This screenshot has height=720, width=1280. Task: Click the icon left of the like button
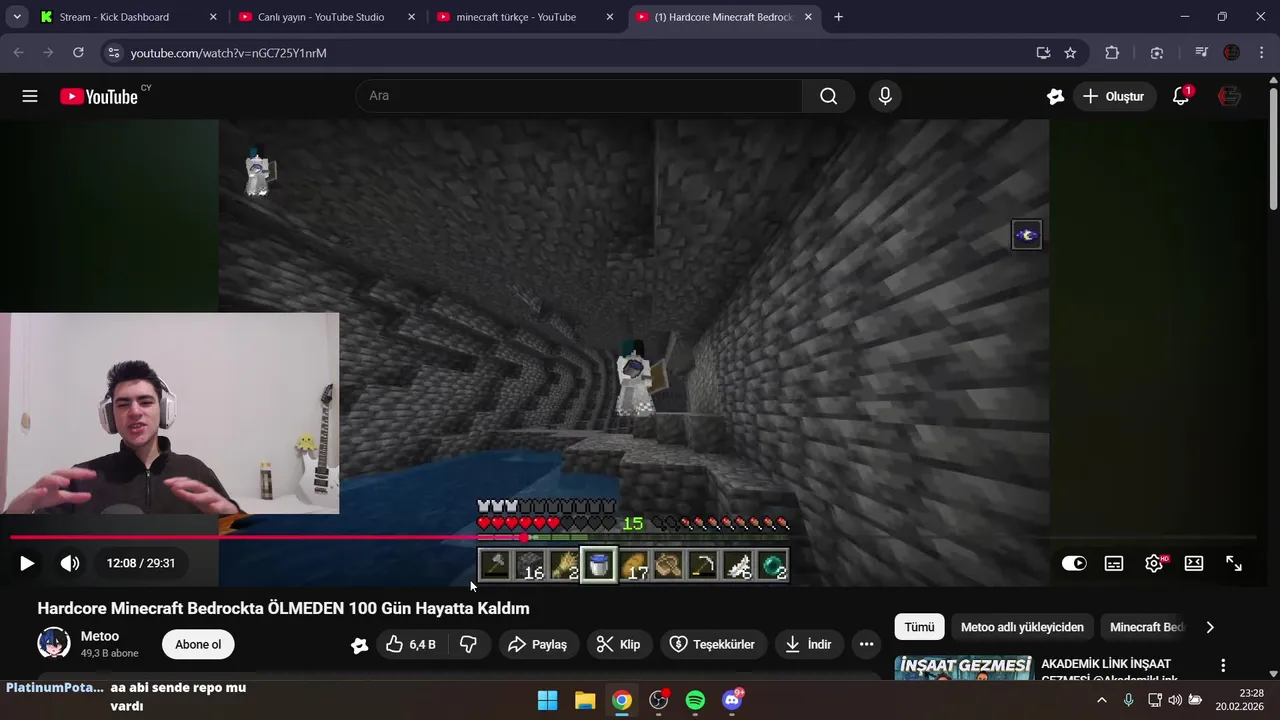click(x=360, y=645)
